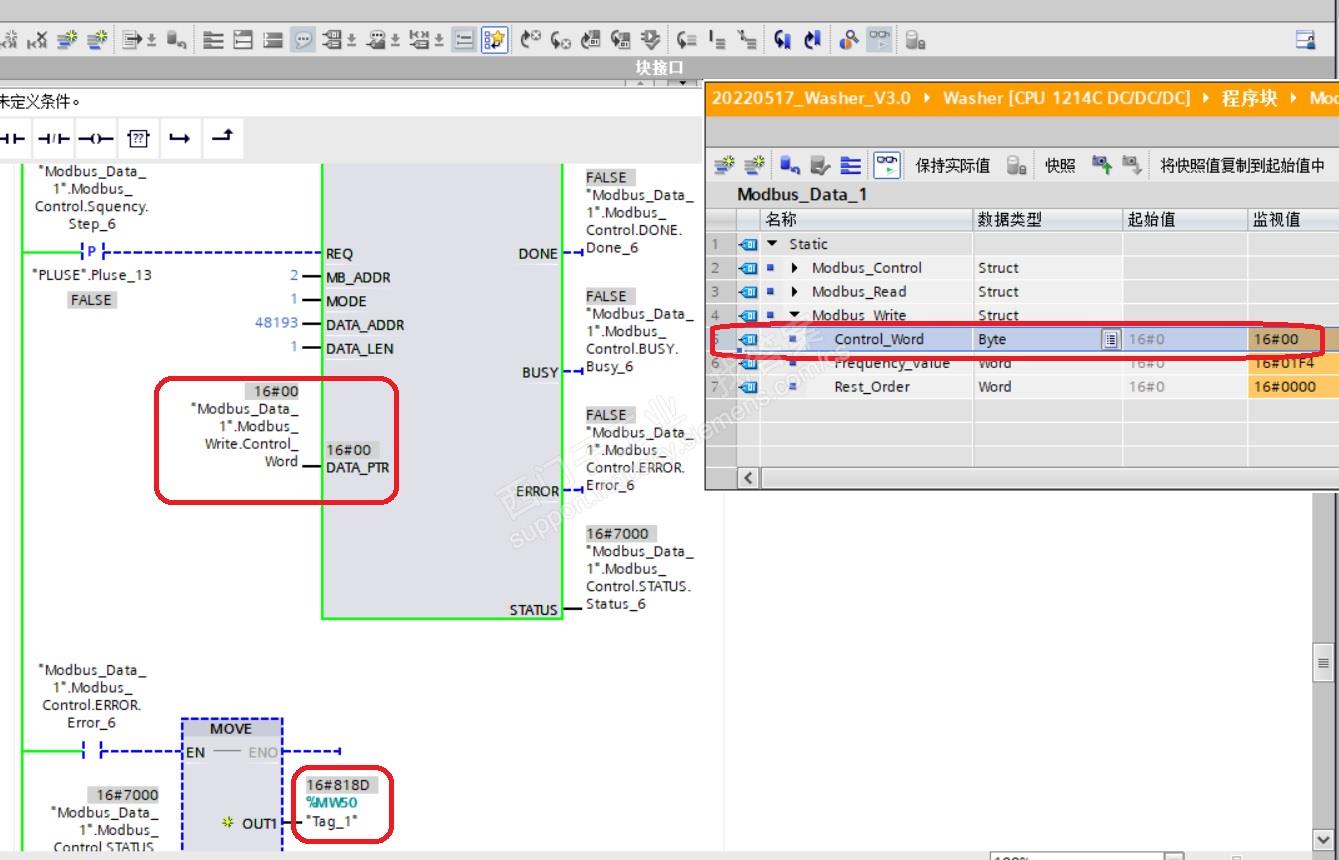
Task: Click 将快照值复制到起始值中 button
Action: [1242, 165]
